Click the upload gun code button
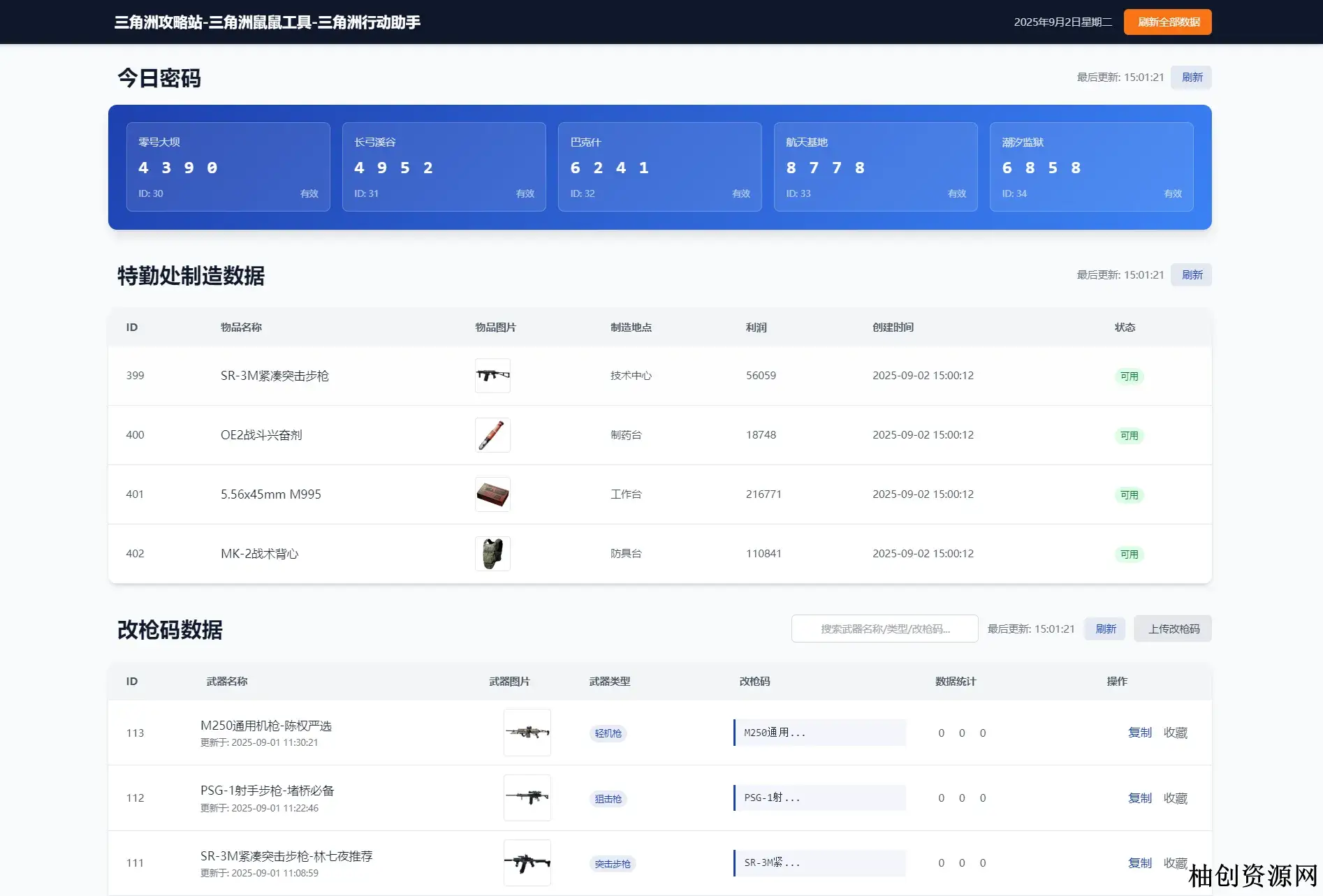This screenshot has height=896, width=1323. point(1173,629)
